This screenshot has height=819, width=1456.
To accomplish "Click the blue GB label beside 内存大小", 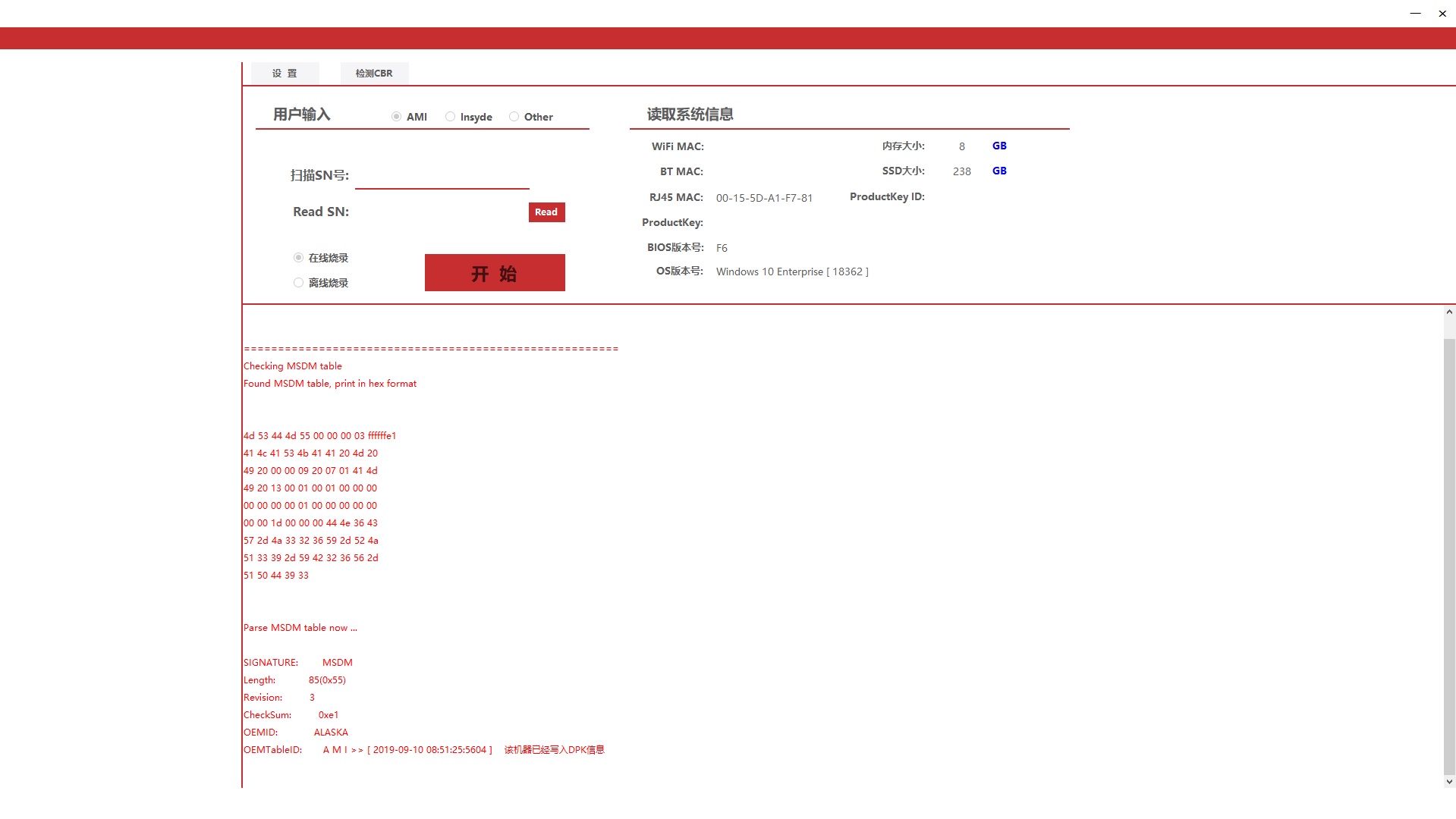I will (999, 146).
